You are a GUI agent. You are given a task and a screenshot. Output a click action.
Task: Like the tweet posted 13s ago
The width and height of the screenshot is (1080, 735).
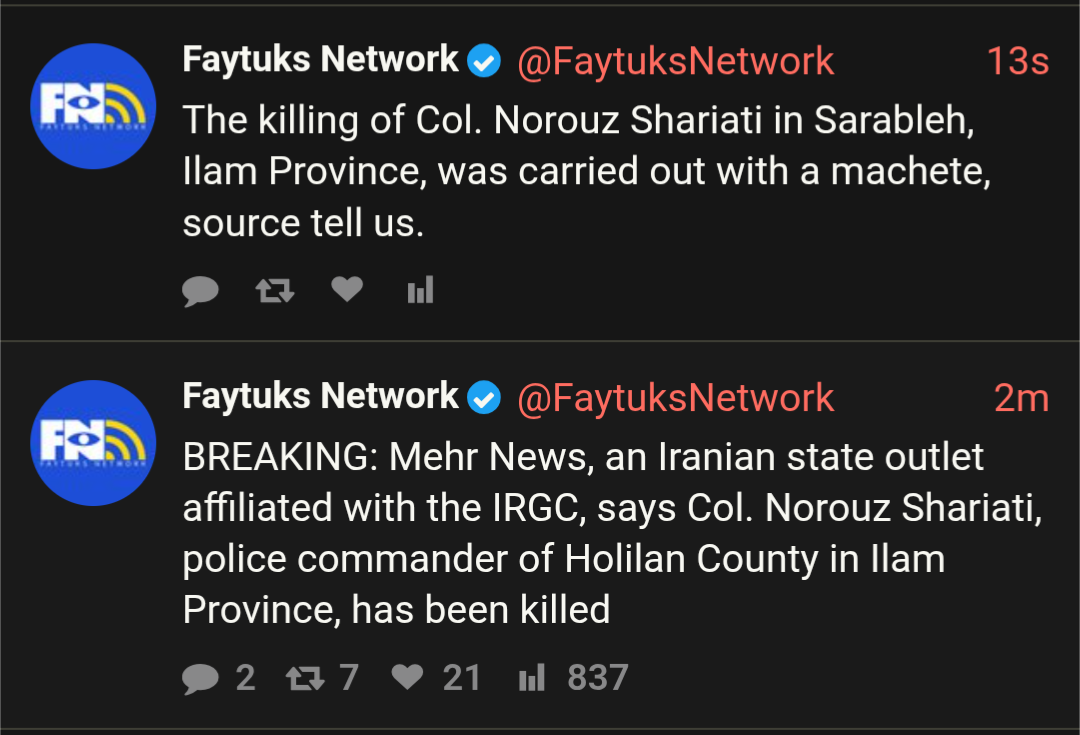[347, 290]
